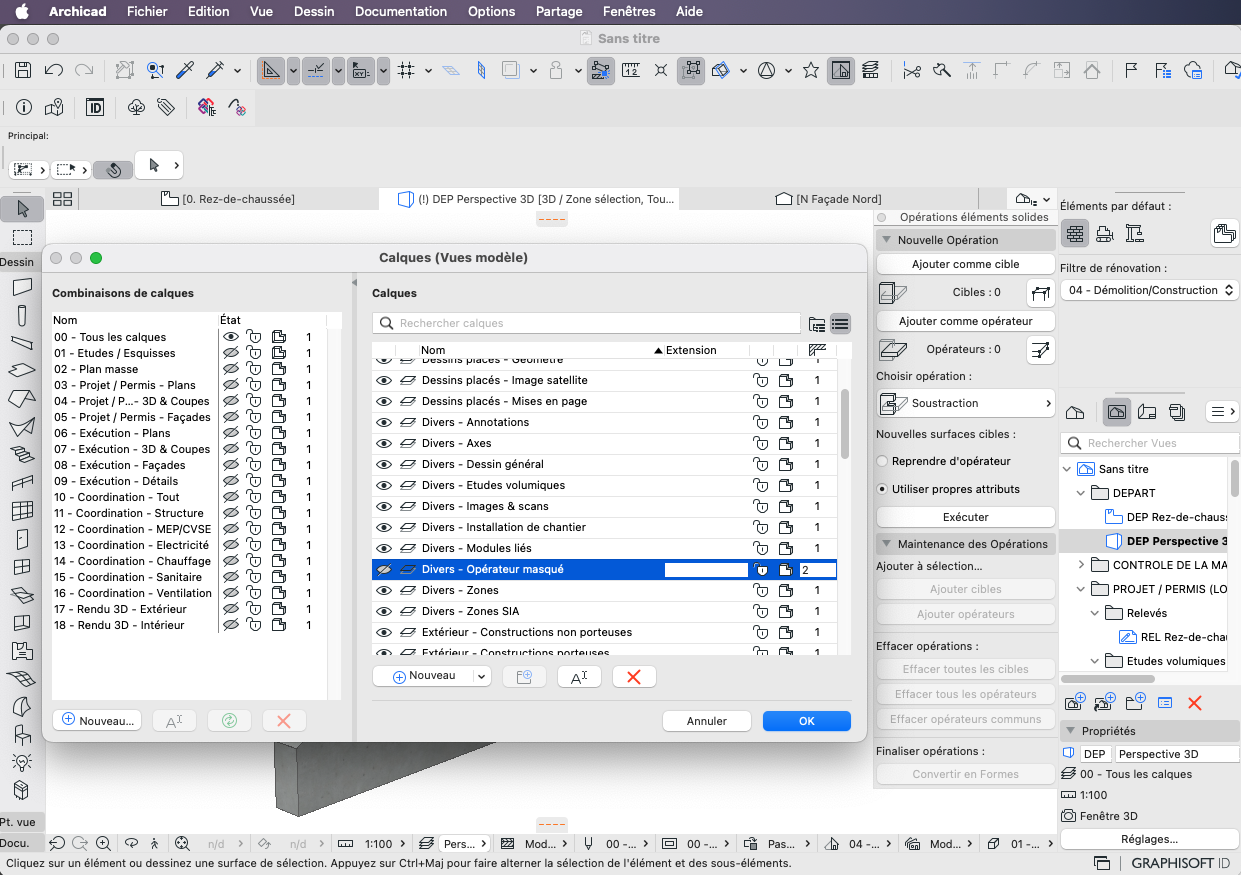Open the Documentation menu
The width and height of the screenshot is (1241, 875).
click(x=401, y=12)
